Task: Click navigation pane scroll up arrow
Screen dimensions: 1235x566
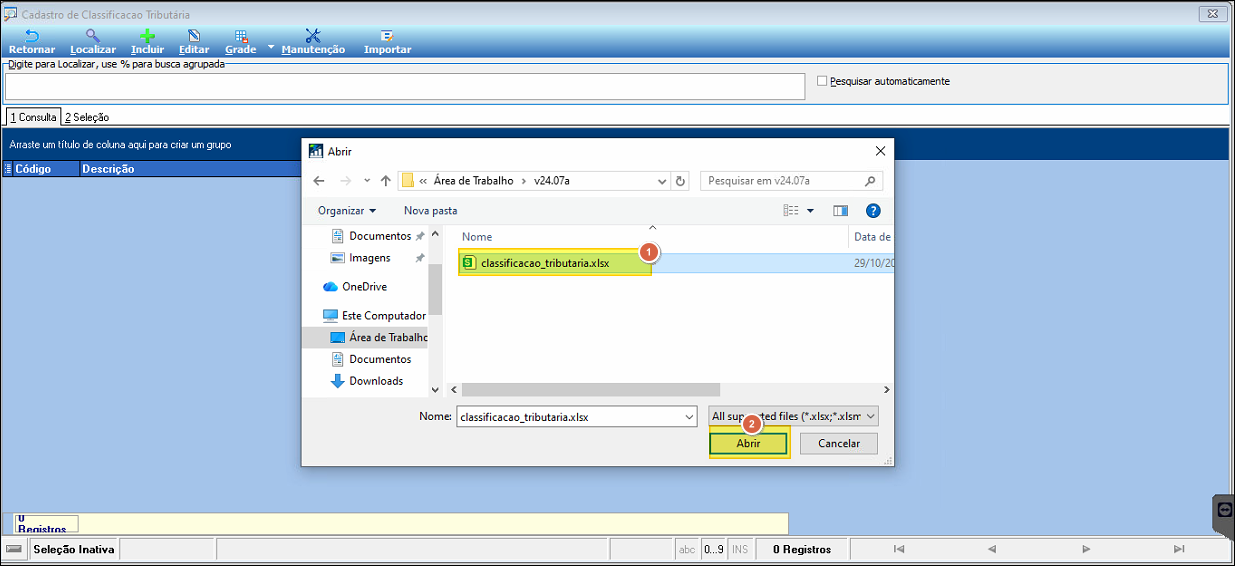Action: pos(435,232)
